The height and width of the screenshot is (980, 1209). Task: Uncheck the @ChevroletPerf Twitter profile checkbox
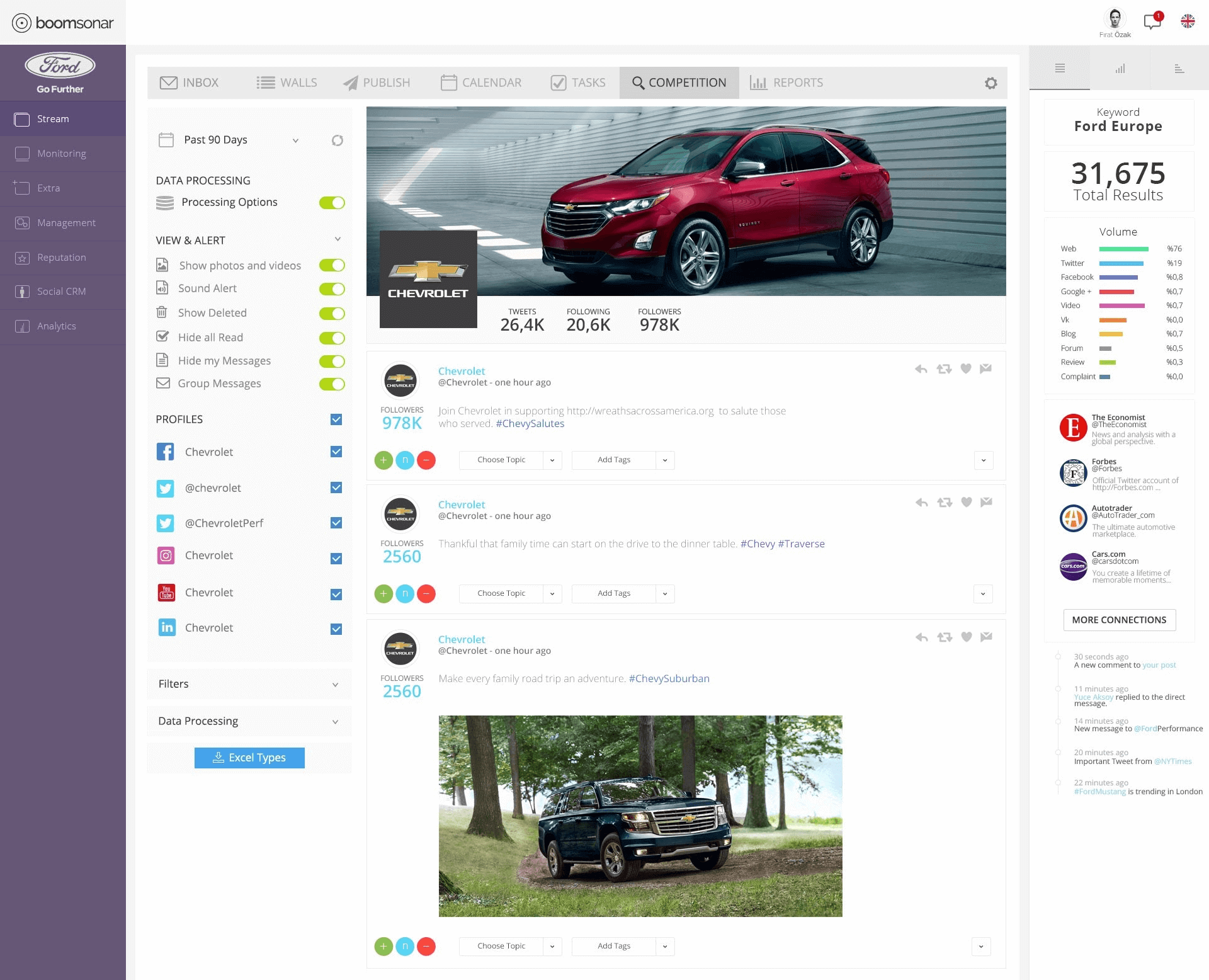pos(336,523)
